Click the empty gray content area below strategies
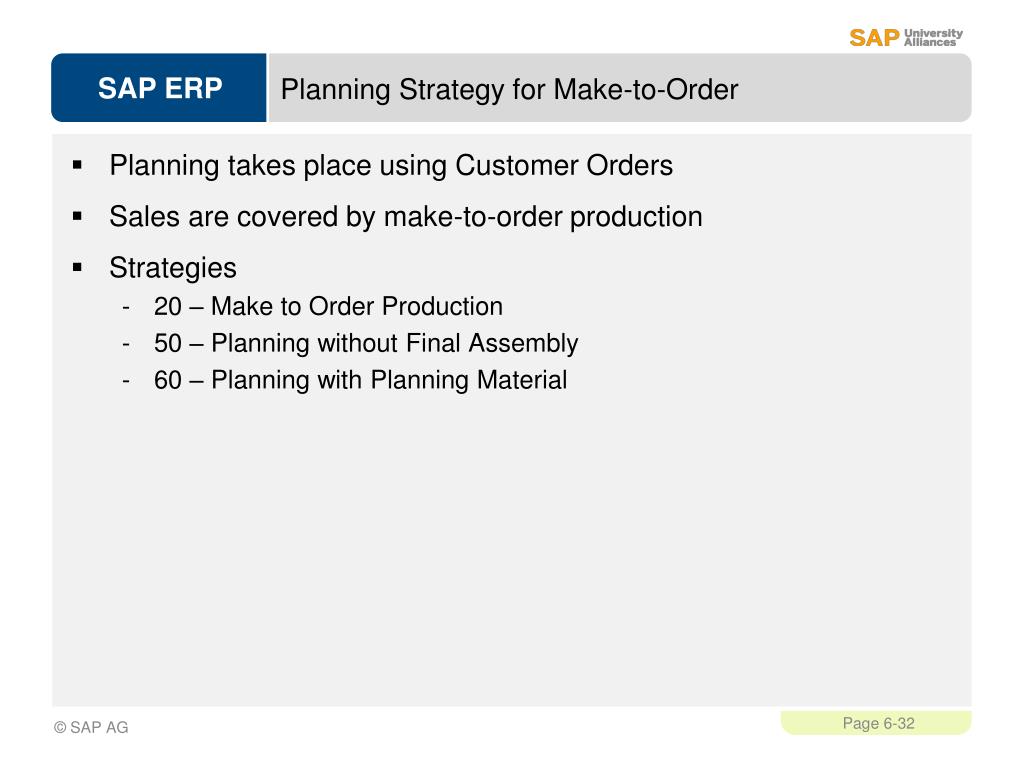Viewport: 1024px width, 768px height. click(511, 549)
